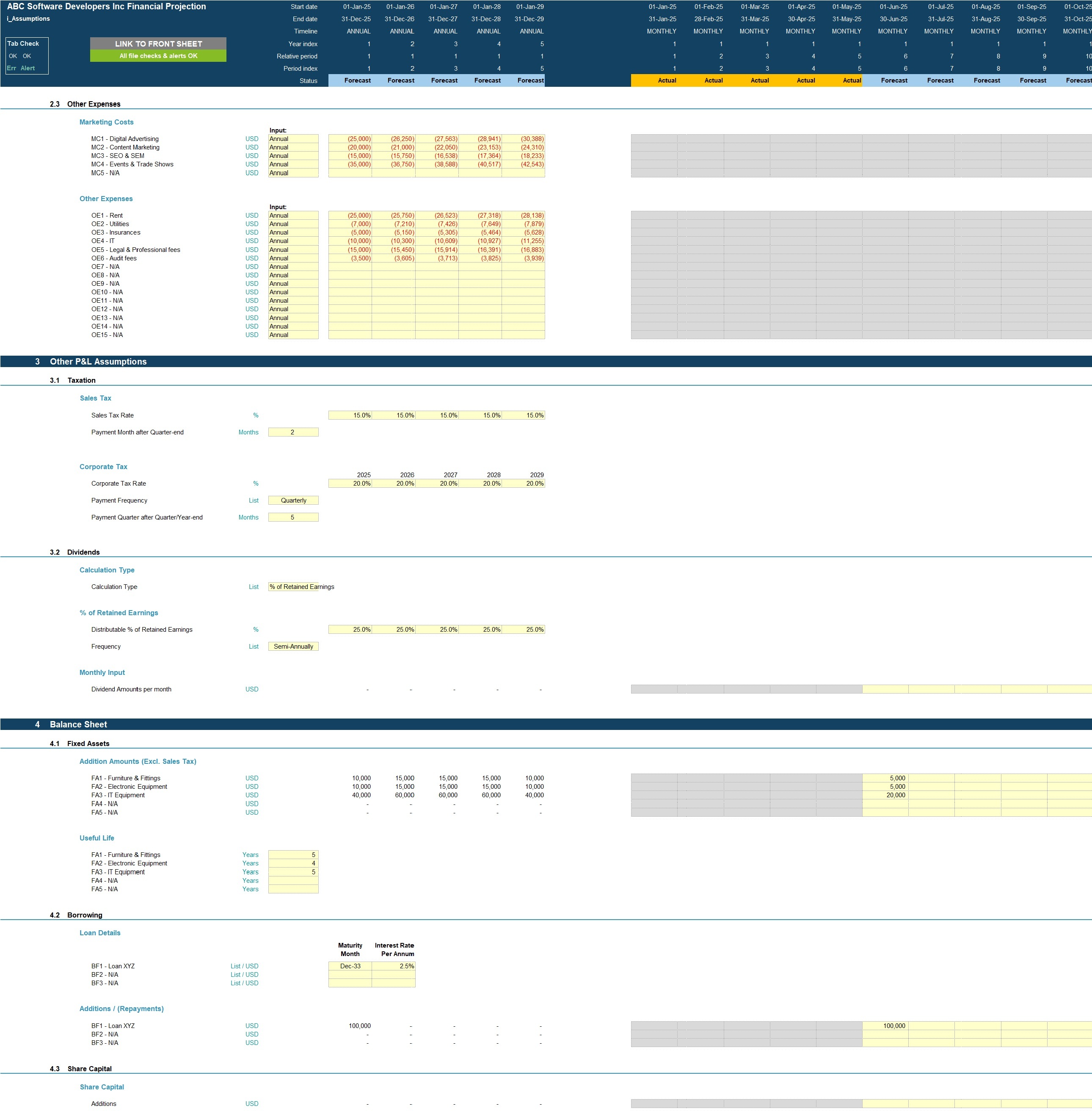Click the LINK TO FRONT SHEET button
1092x1111 pixels.
[158, 44]
